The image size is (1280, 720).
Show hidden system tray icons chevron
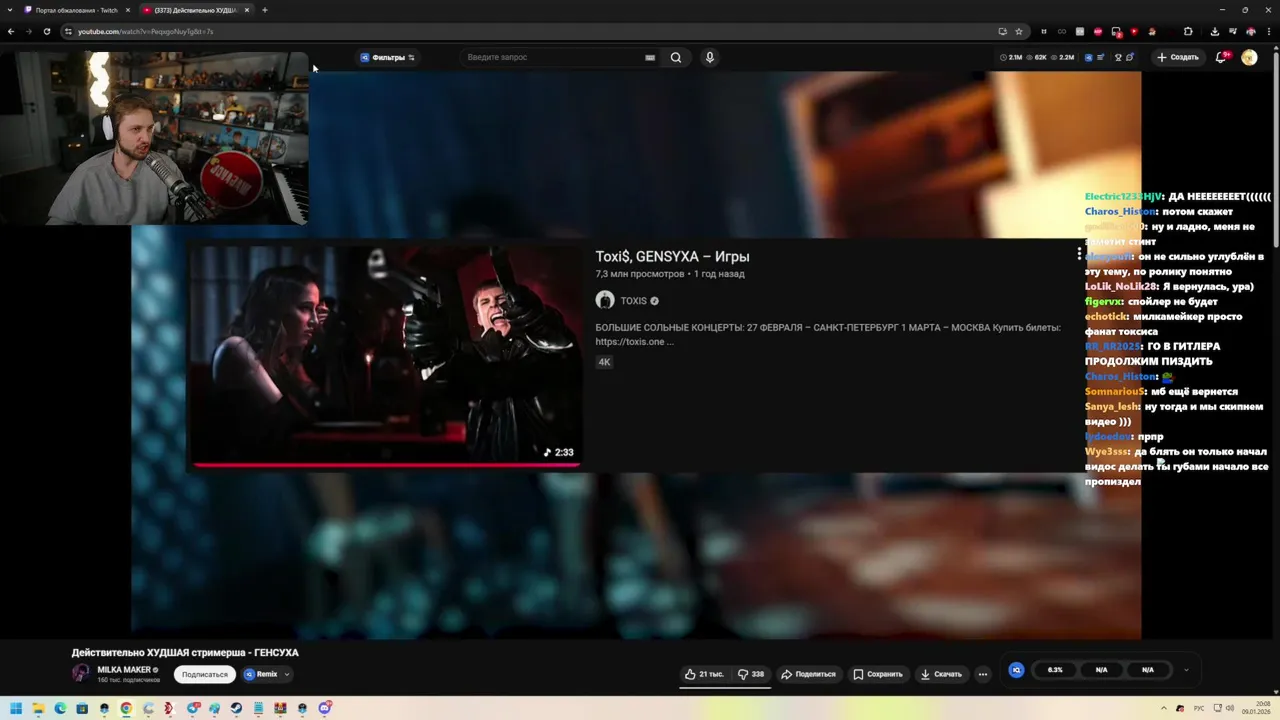(1165, 708)
